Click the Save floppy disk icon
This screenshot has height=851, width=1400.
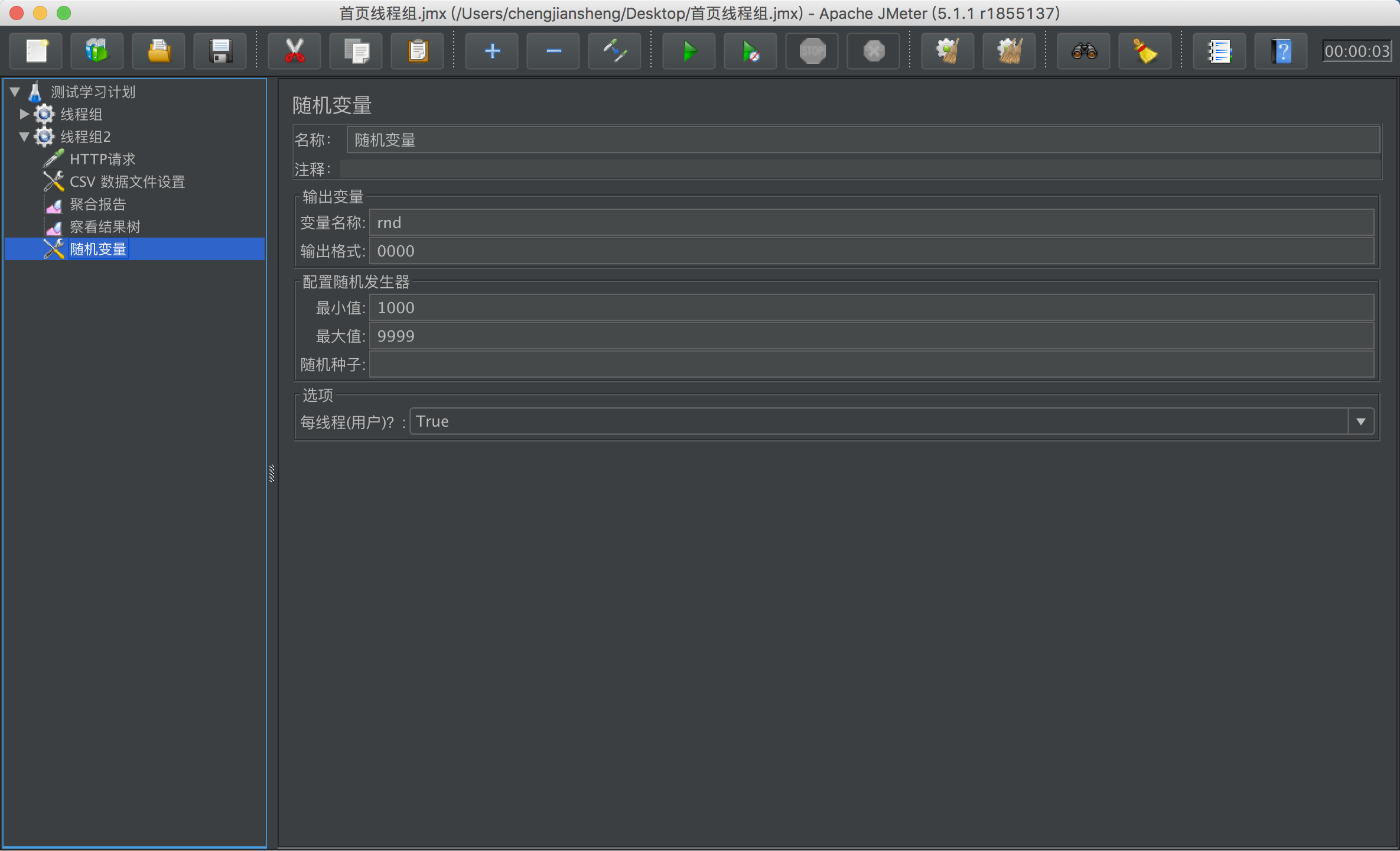pyautogui.click(x=220, y=51)
